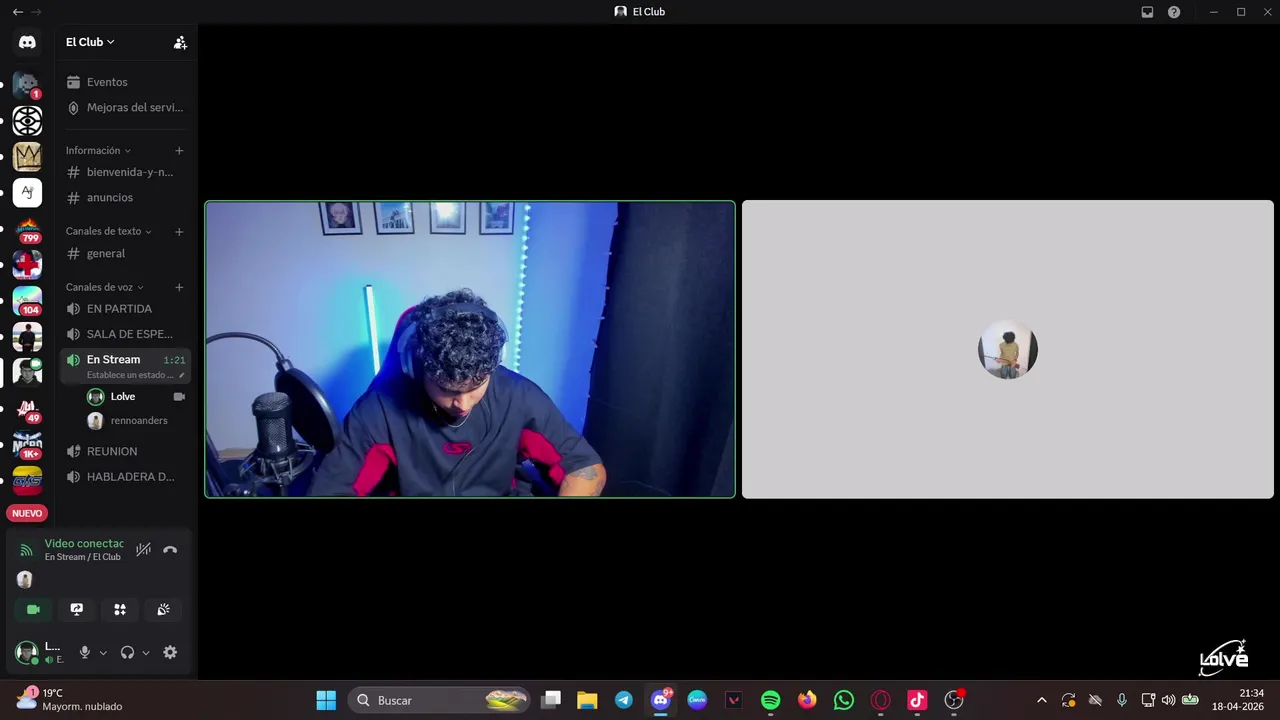The width and height of the screenshot is (1280, 720).
Task: Open the invite members icon beside El Club
Action: [x=180, y=42]
